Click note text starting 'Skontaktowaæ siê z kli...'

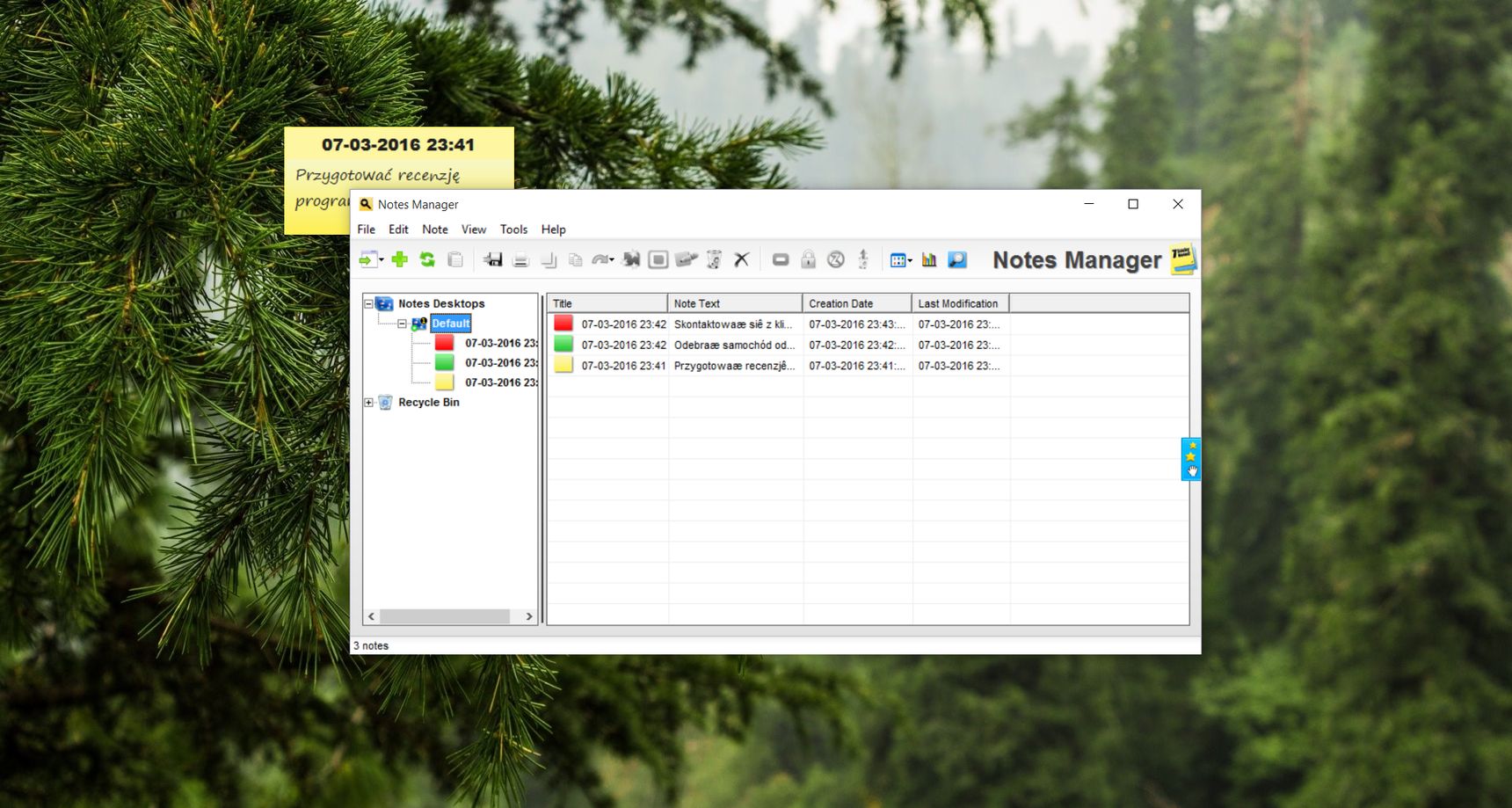pos(734,324)
